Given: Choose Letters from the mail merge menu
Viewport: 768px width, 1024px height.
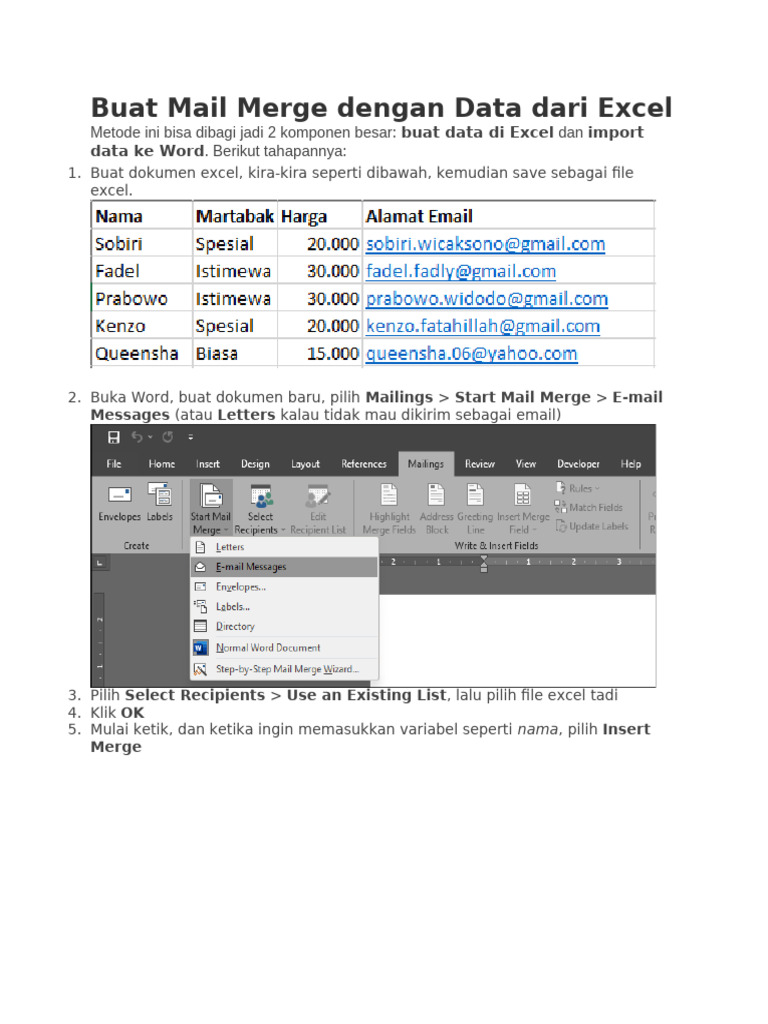Looking at the screenshot, I should (x=284, y=547).
